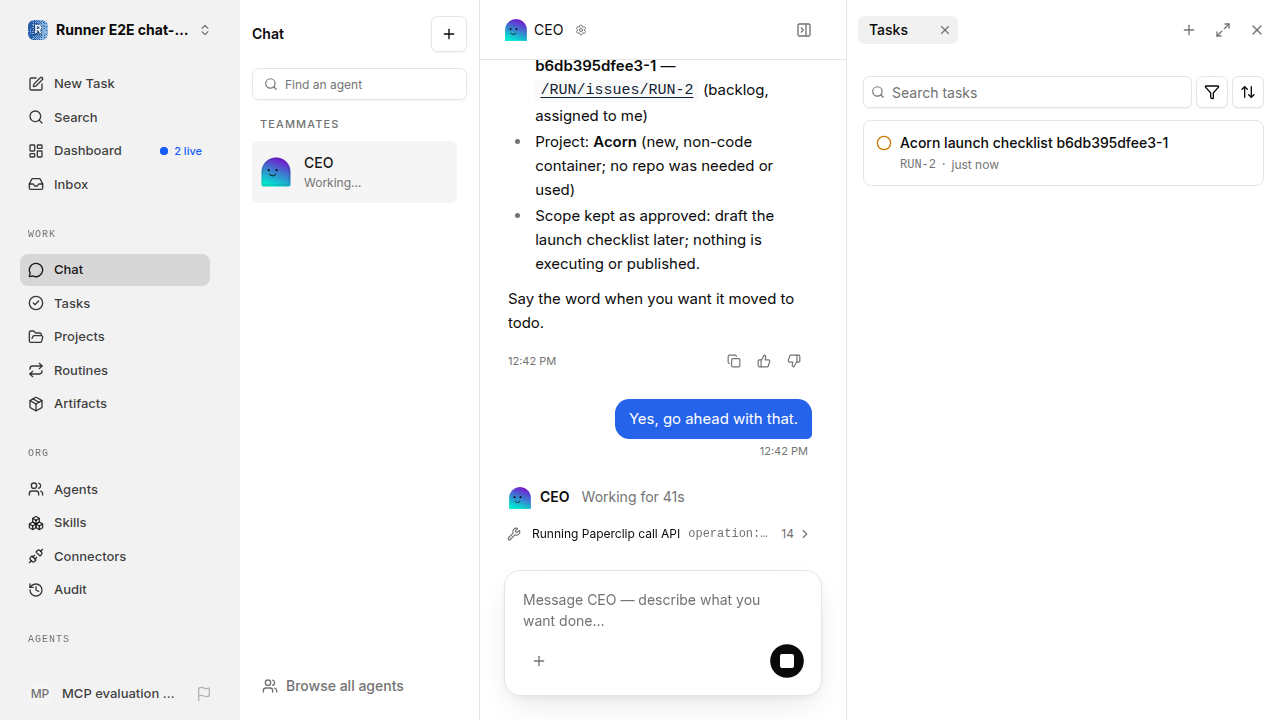Screen dimensions: 1280x720
Task: Click the CEO avatar in chat header
Action: click(x=516, y=30)
